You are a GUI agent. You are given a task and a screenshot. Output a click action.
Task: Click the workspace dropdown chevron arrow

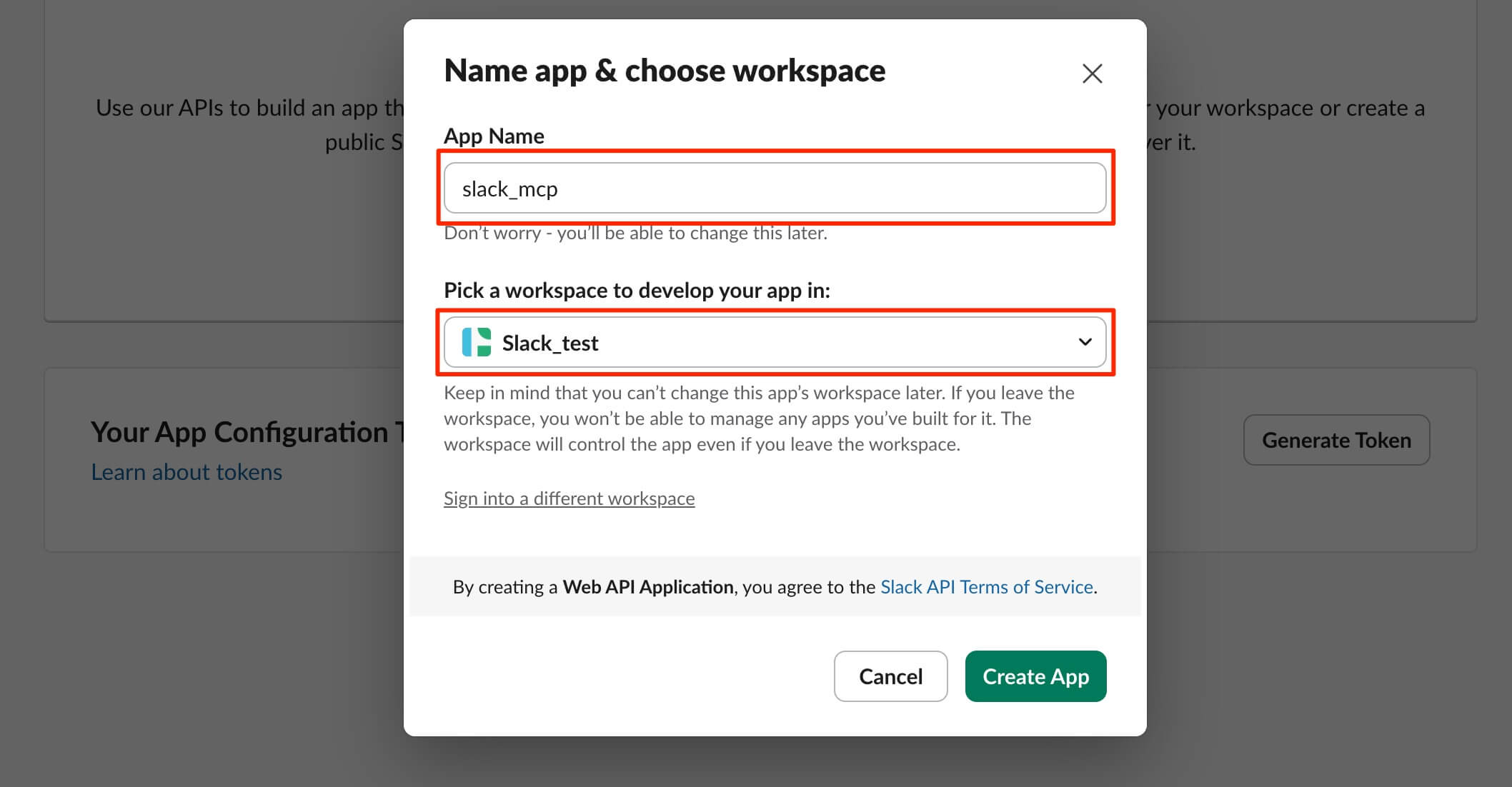[1085, 342]
